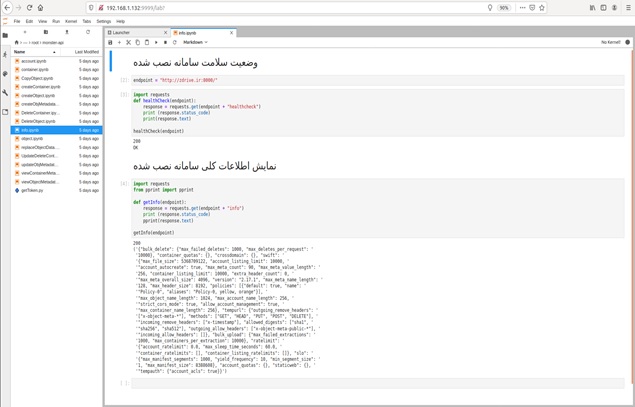635x407 pixels.
Task: Open the Kernel menu
Action: (71, 21)
